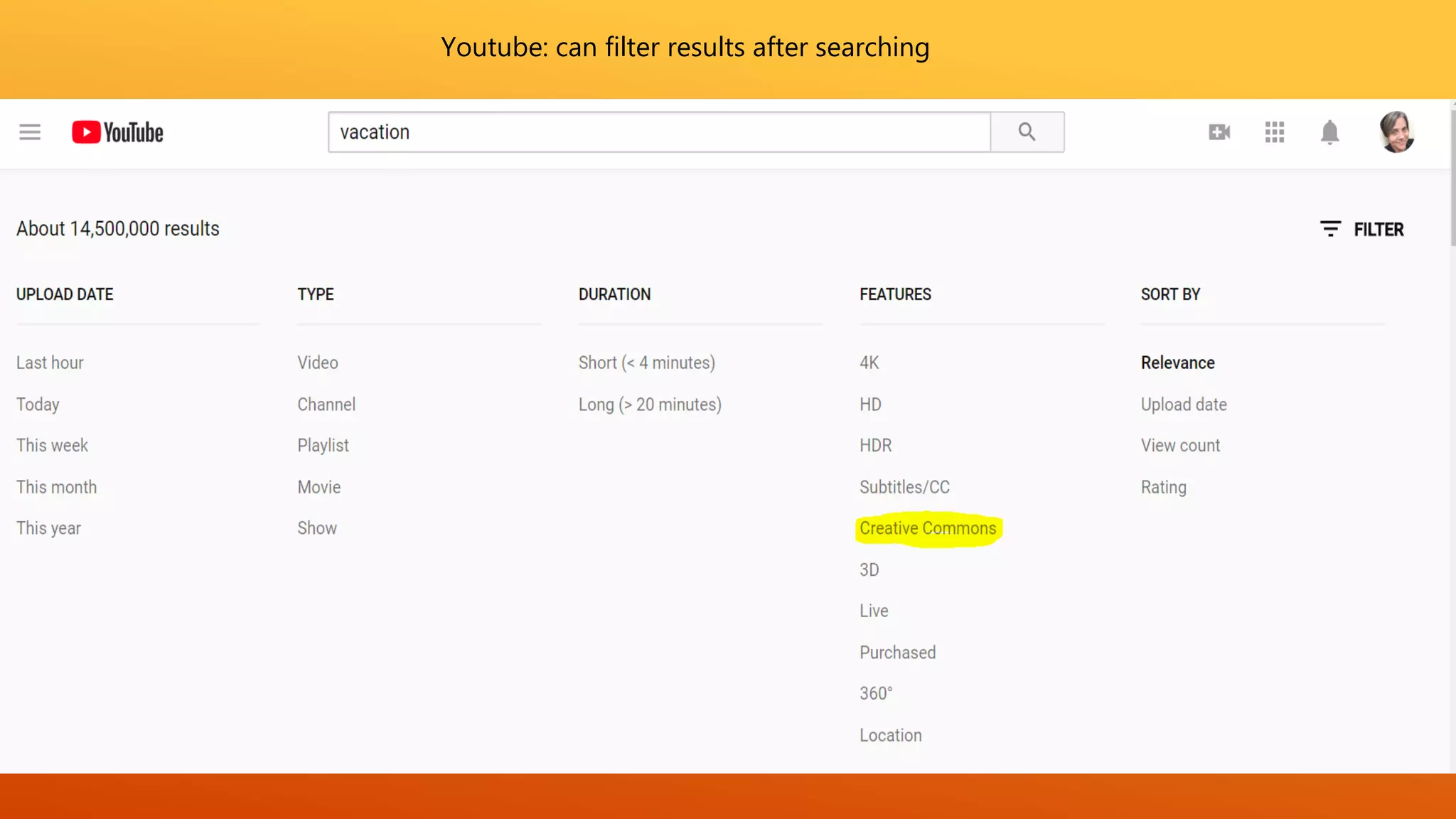Sort results by Upload date
Viewport: 1456px width, 819px height.
[1183, 404]
